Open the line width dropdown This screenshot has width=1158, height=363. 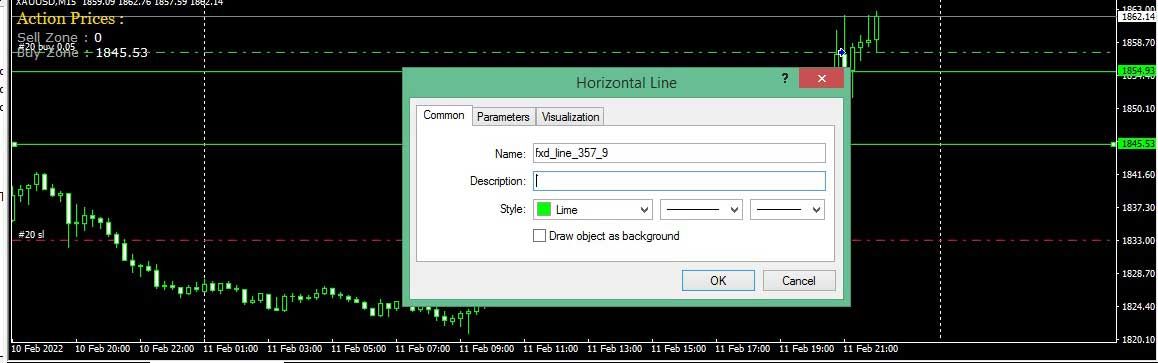787,210
